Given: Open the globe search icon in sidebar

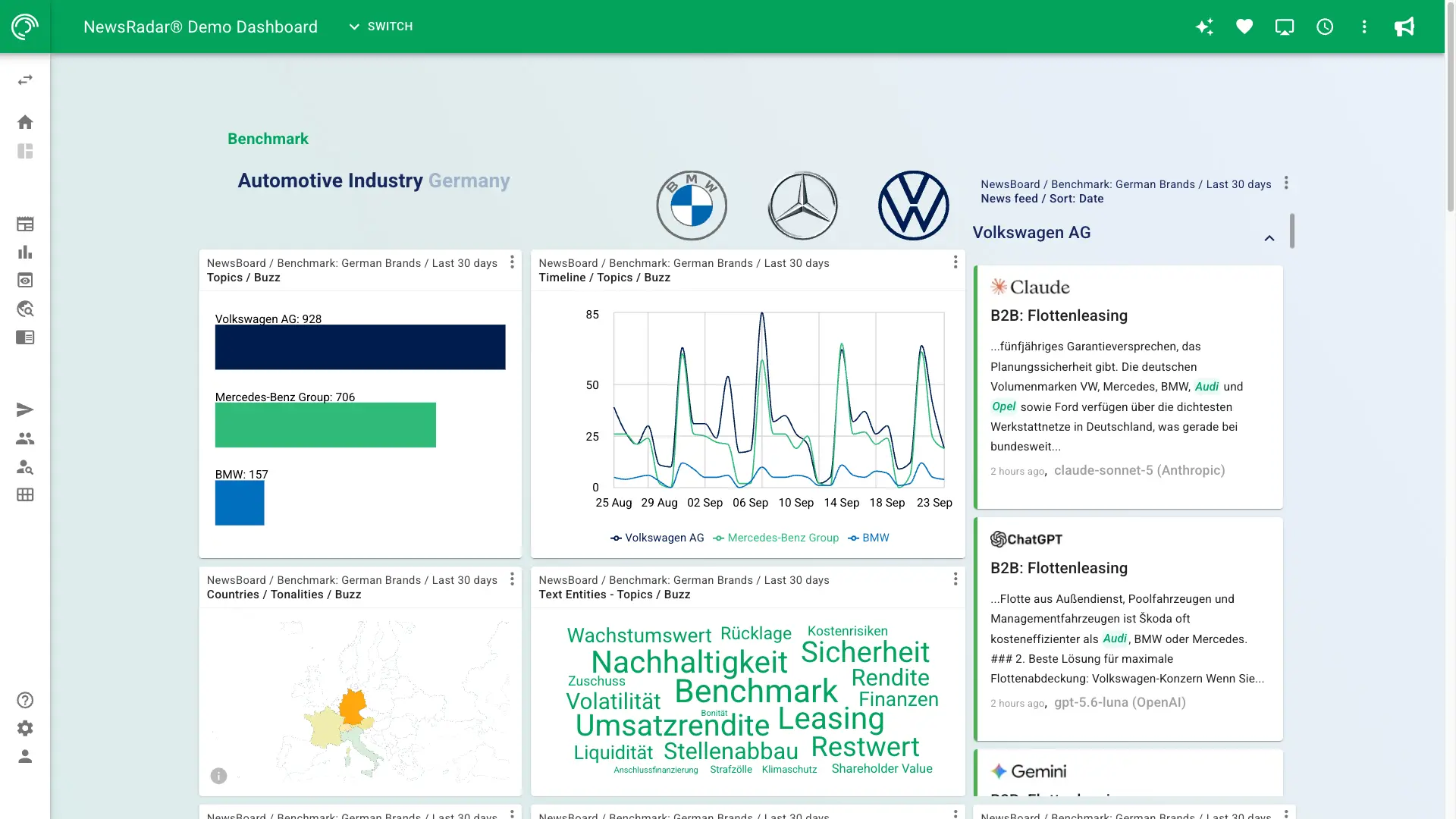Looking at the screenshot, I should tap(25, 309).
